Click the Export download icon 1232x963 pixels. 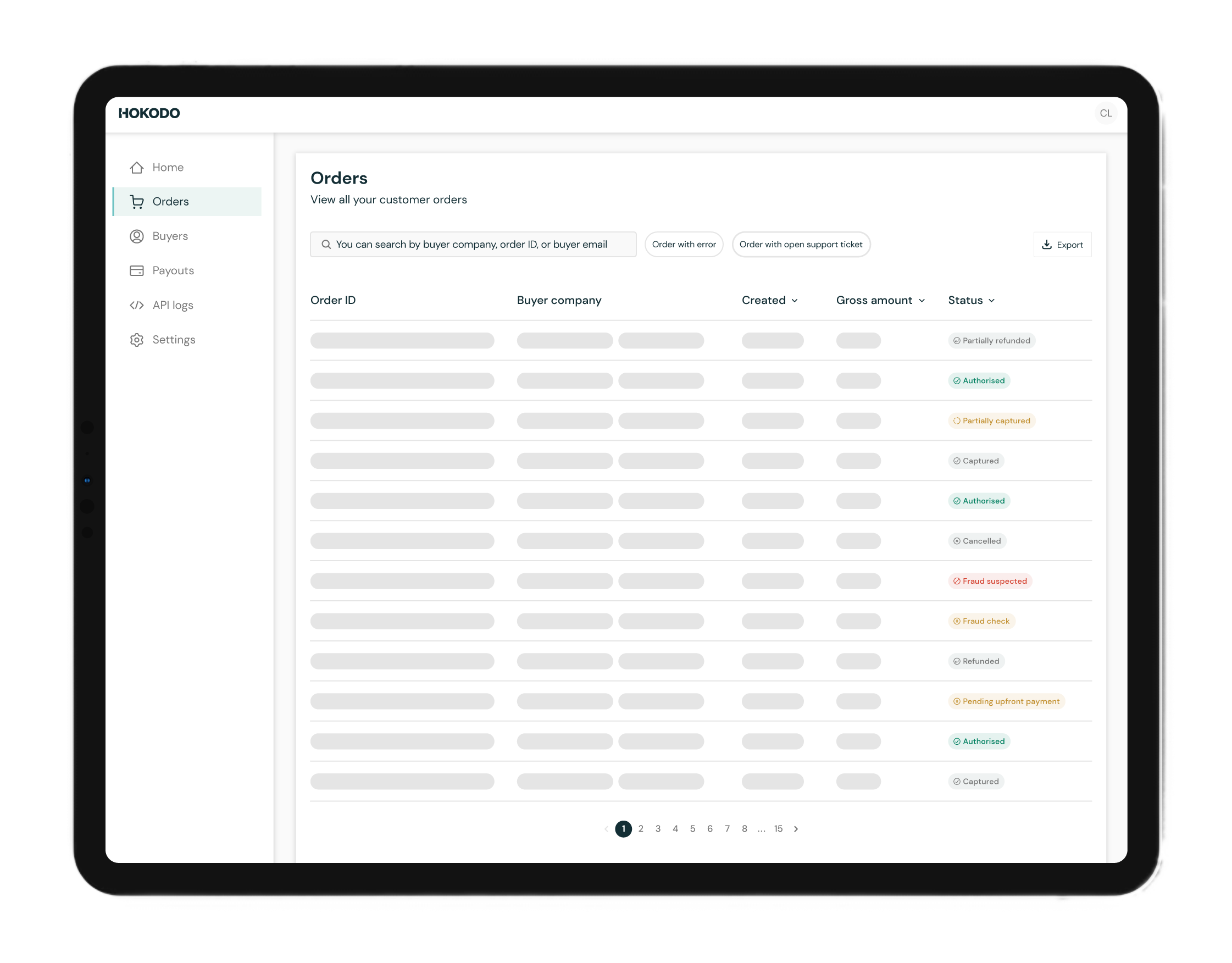[1046, 244]
